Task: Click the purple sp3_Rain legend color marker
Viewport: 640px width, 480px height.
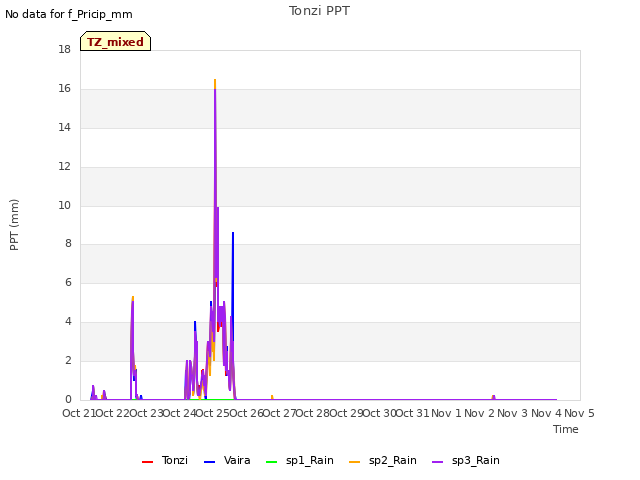Action: coord(438,462)
